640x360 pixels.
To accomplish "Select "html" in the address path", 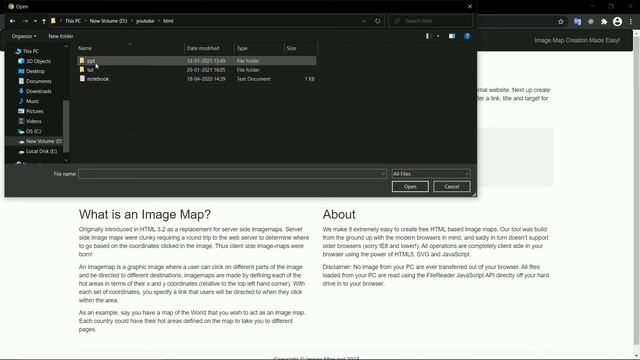I will click(x=168, y=21).
